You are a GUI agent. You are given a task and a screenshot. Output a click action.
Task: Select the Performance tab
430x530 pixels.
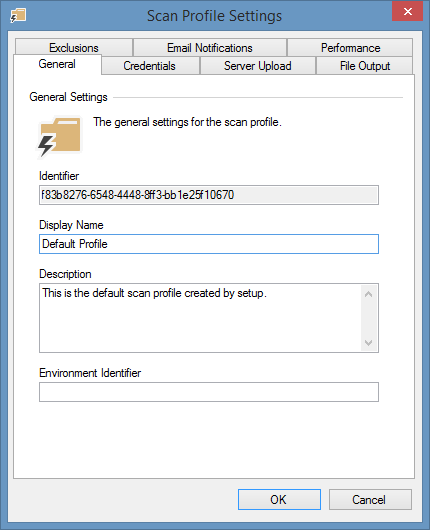pos(350,48)
